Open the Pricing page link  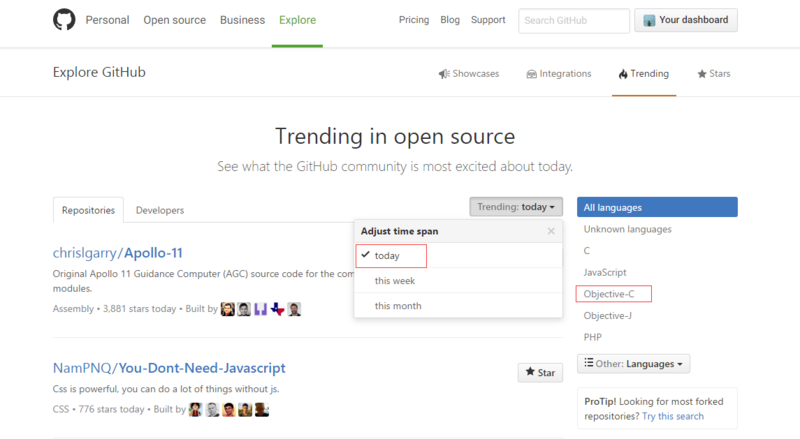414,20
